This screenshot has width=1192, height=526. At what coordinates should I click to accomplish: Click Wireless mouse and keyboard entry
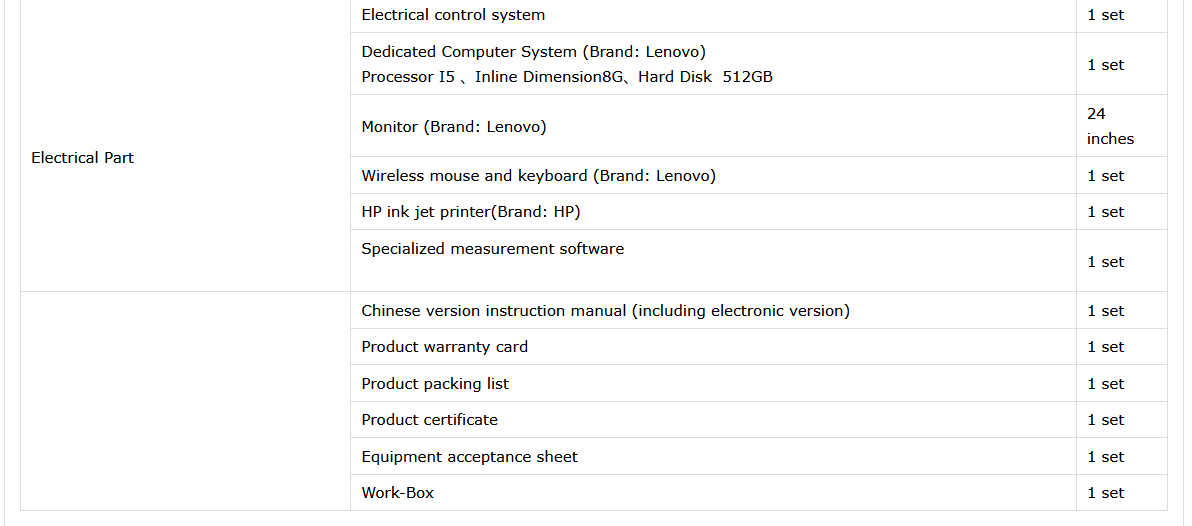point(538,176)
